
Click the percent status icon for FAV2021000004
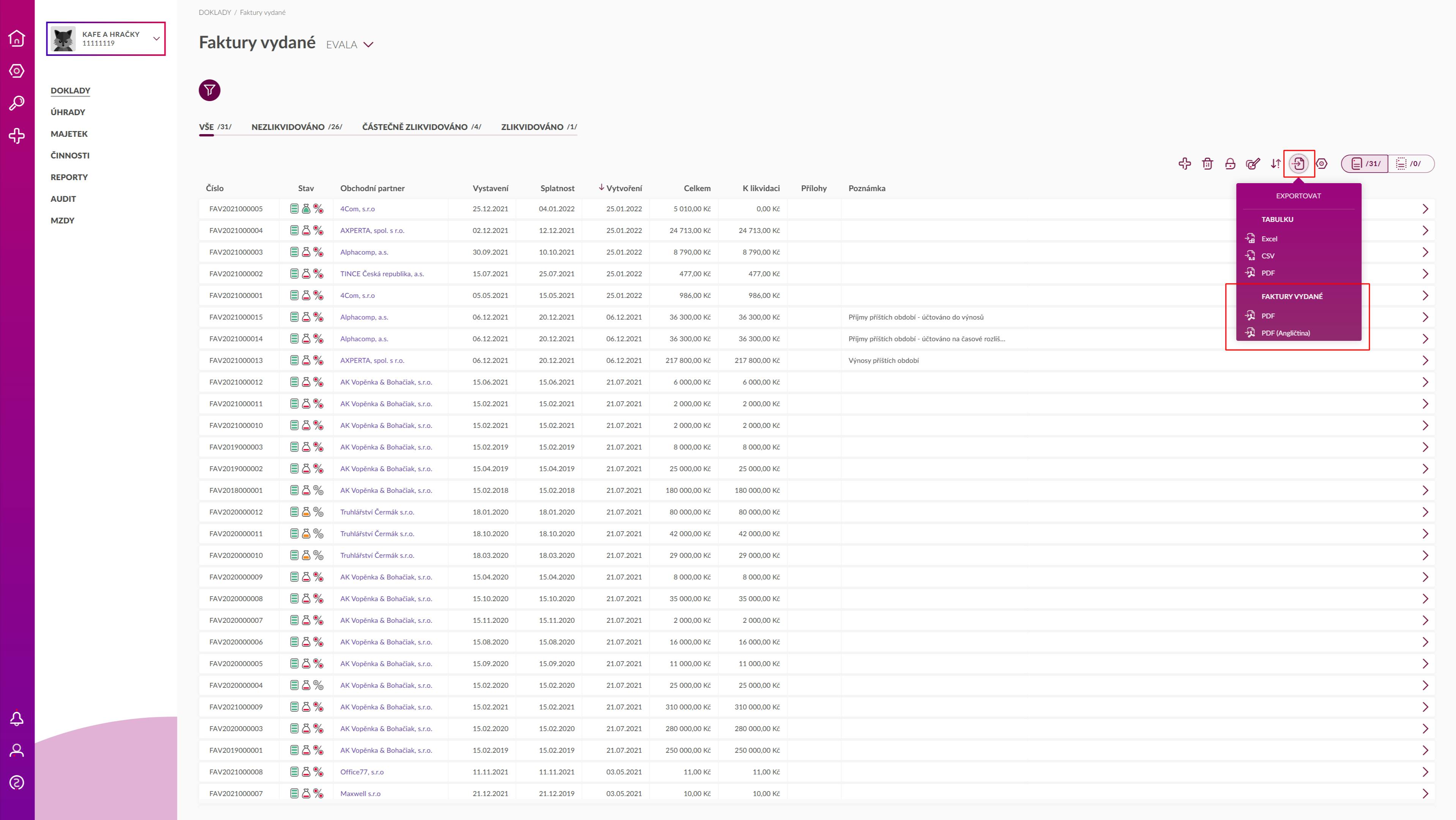(319, 230)
